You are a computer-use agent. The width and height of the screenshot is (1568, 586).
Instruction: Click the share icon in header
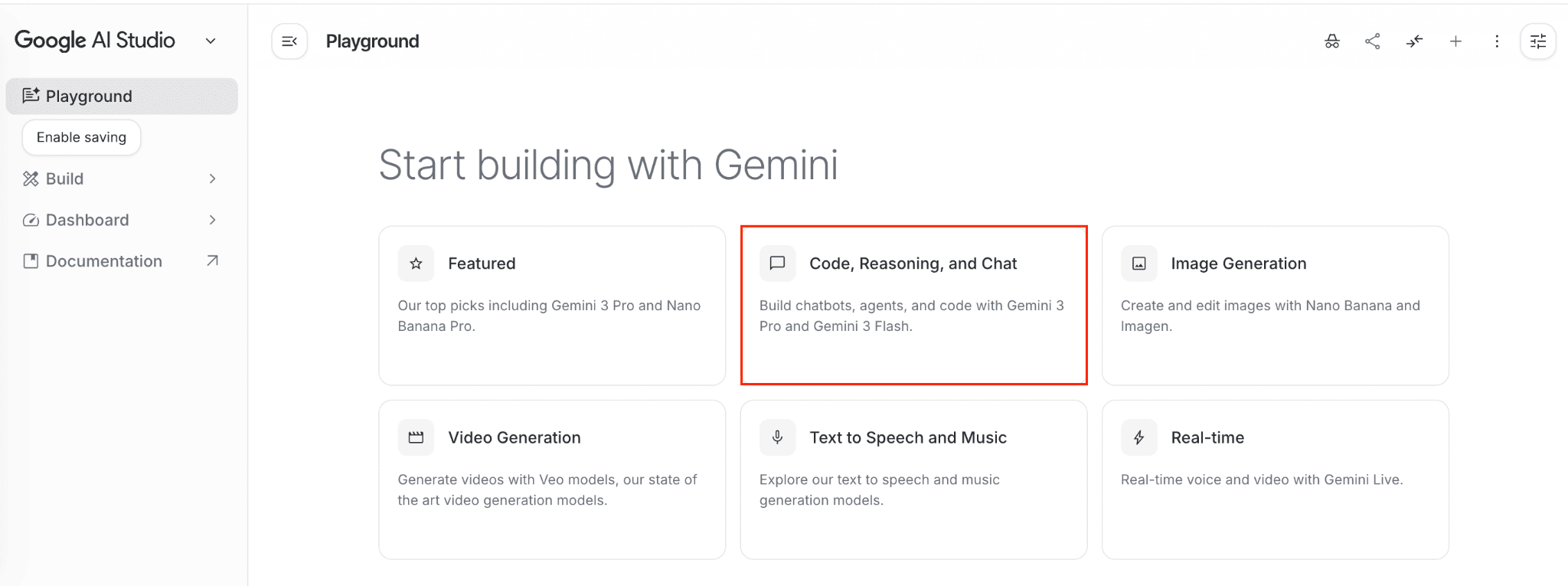click(x=1373, y=41)
